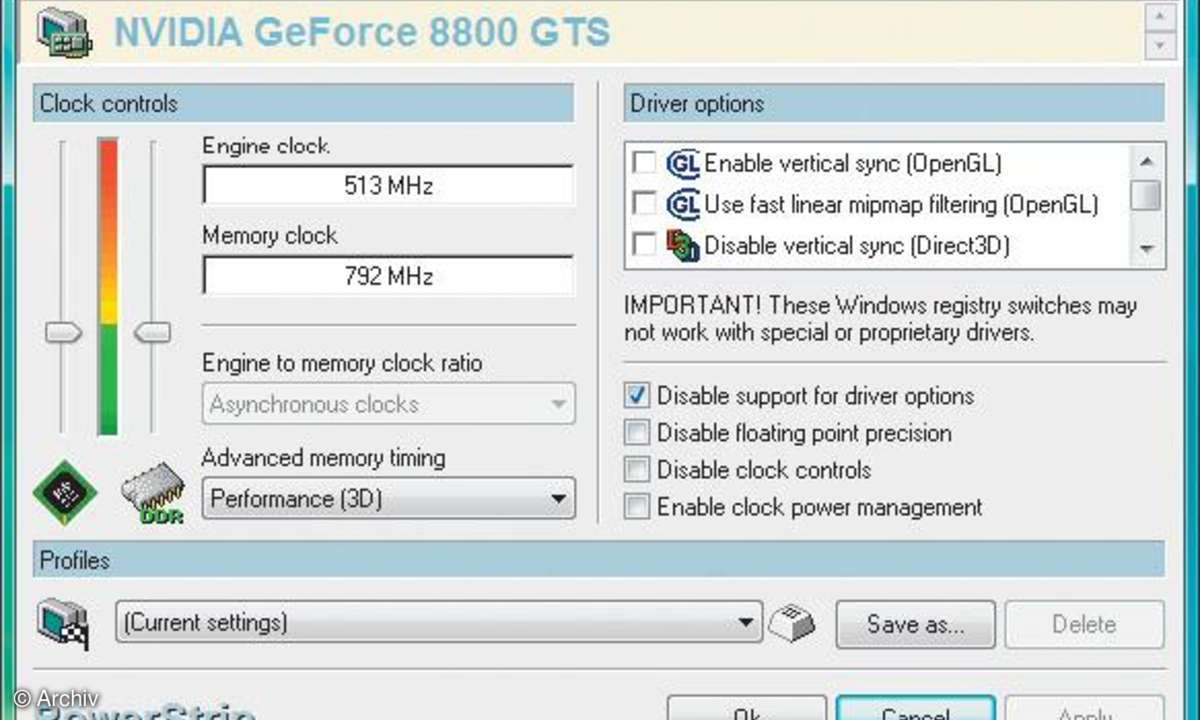1200x720 pixels.
Task: Click the down arrow beside the NVIDIA title
Action: 1160,45
